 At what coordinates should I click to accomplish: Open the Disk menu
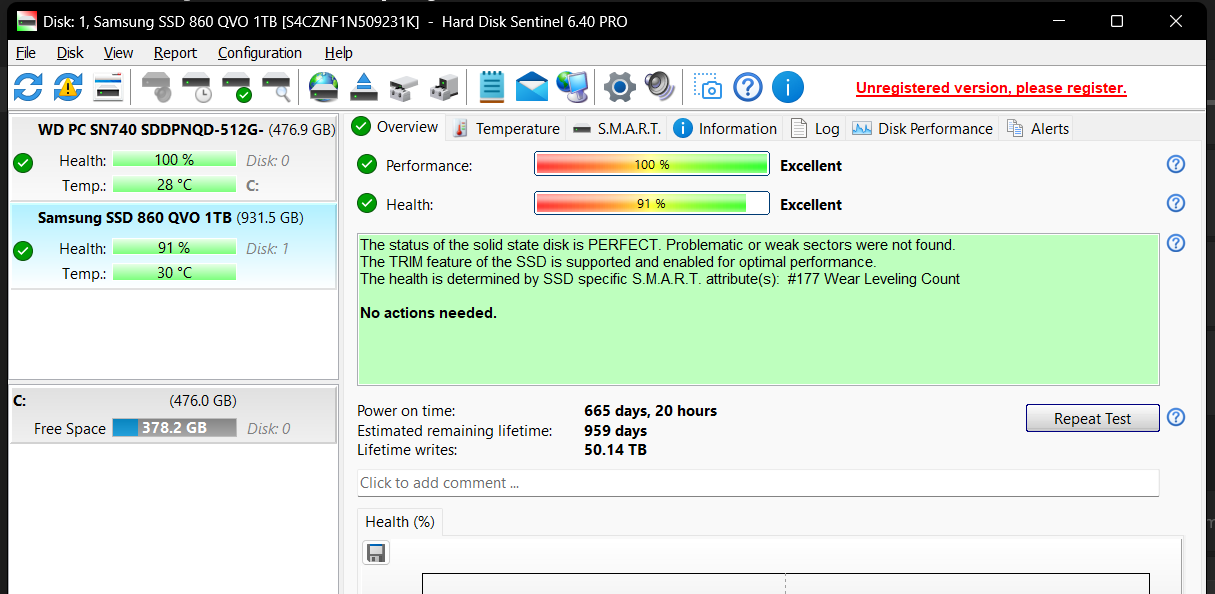(x=70, y=53)
